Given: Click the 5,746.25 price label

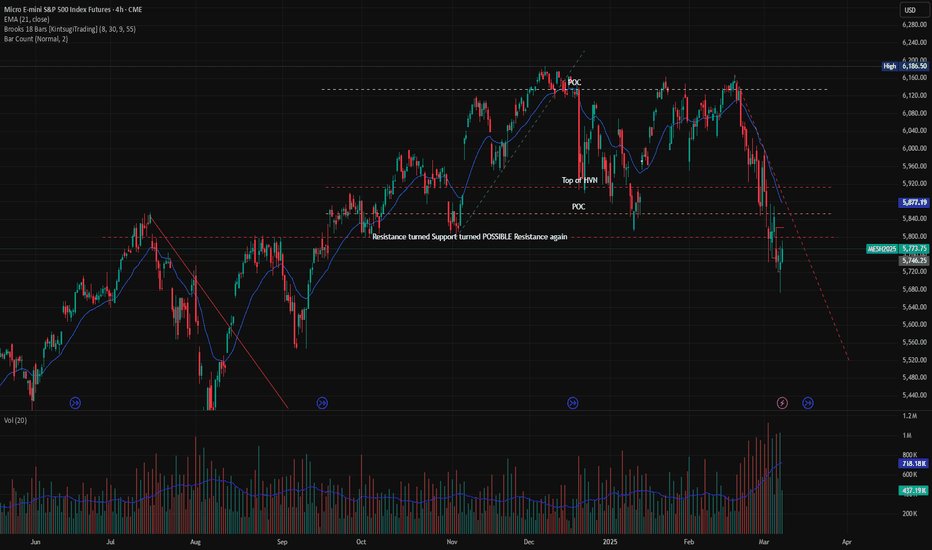Looking at the screenshot, I should 914,260.
